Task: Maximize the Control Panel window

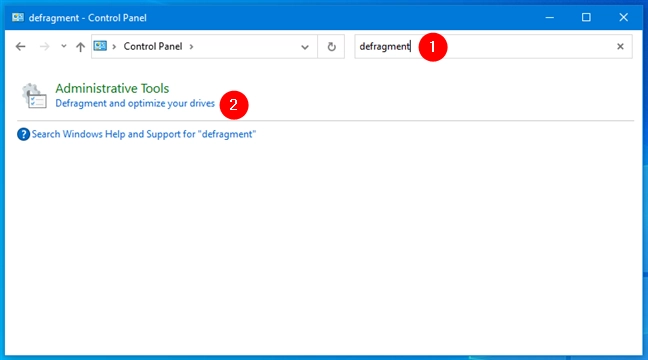Action: click(586, 17)
